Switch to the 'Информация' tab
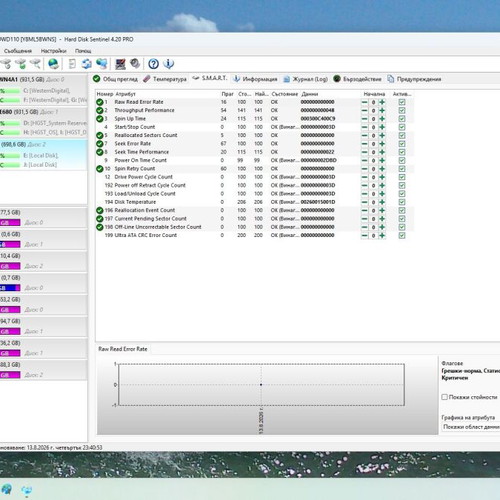 255,79
